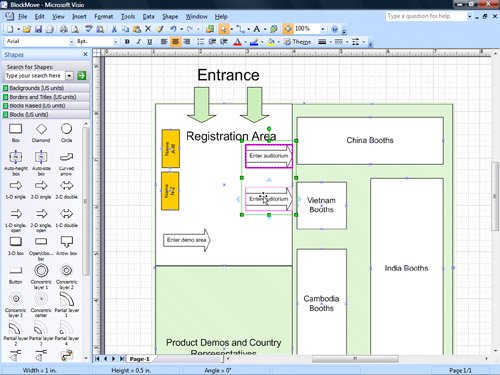Open the Backgrounds (US units) stencil

coord(46,88)
